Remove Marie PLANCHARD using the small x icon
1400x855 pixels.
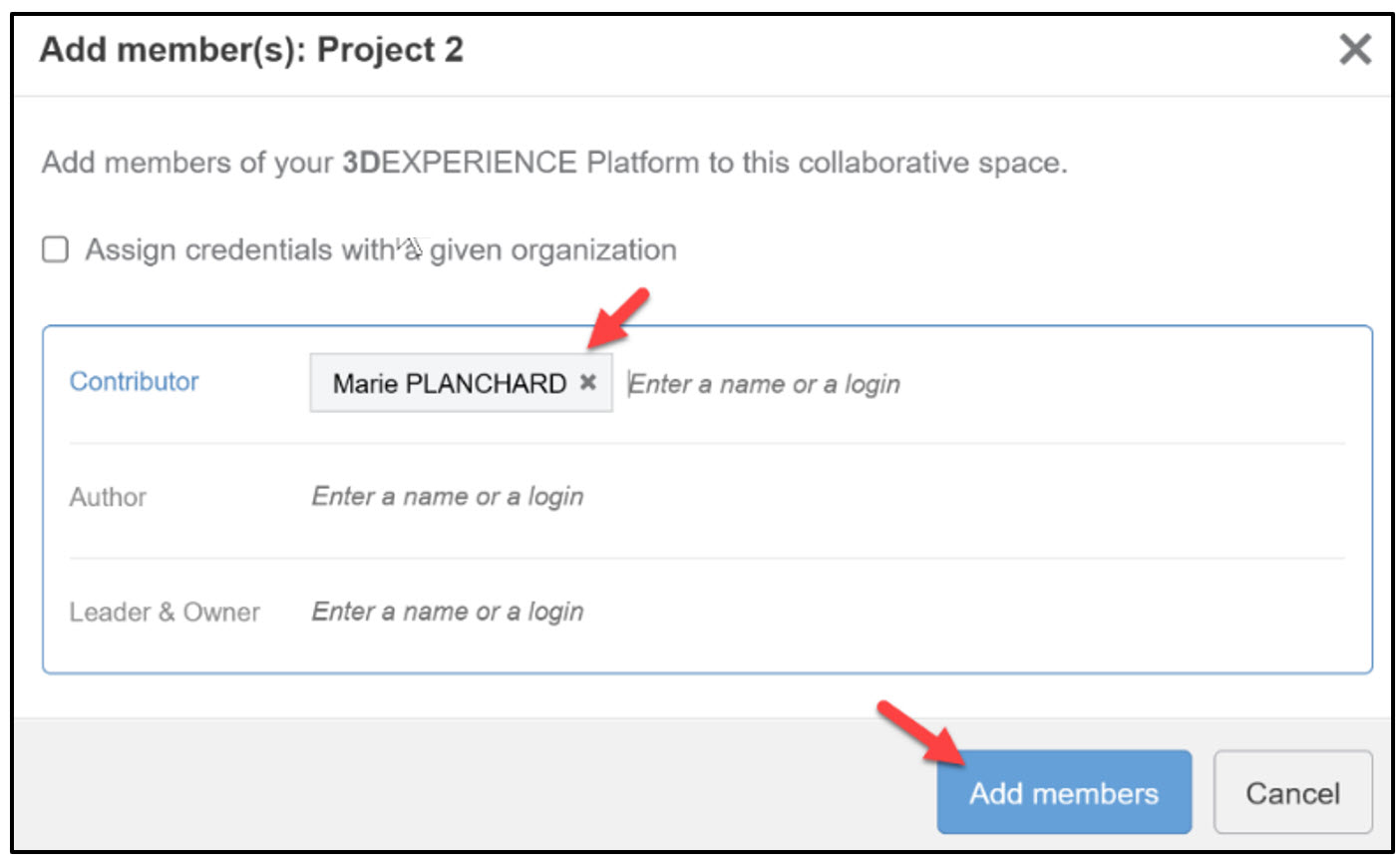tap(586, 381)
